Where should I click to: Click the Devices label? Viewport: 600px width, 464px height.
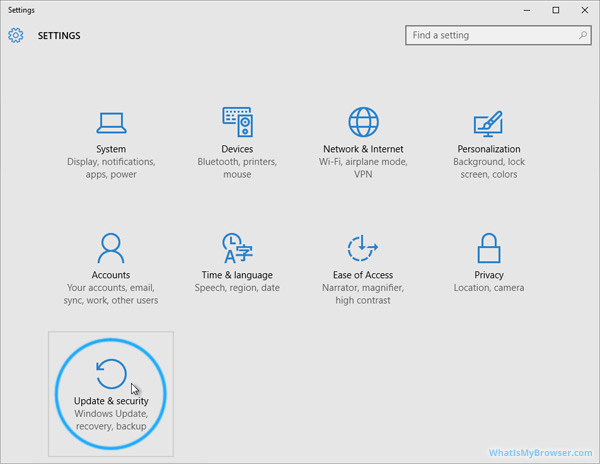pos(237,149)
